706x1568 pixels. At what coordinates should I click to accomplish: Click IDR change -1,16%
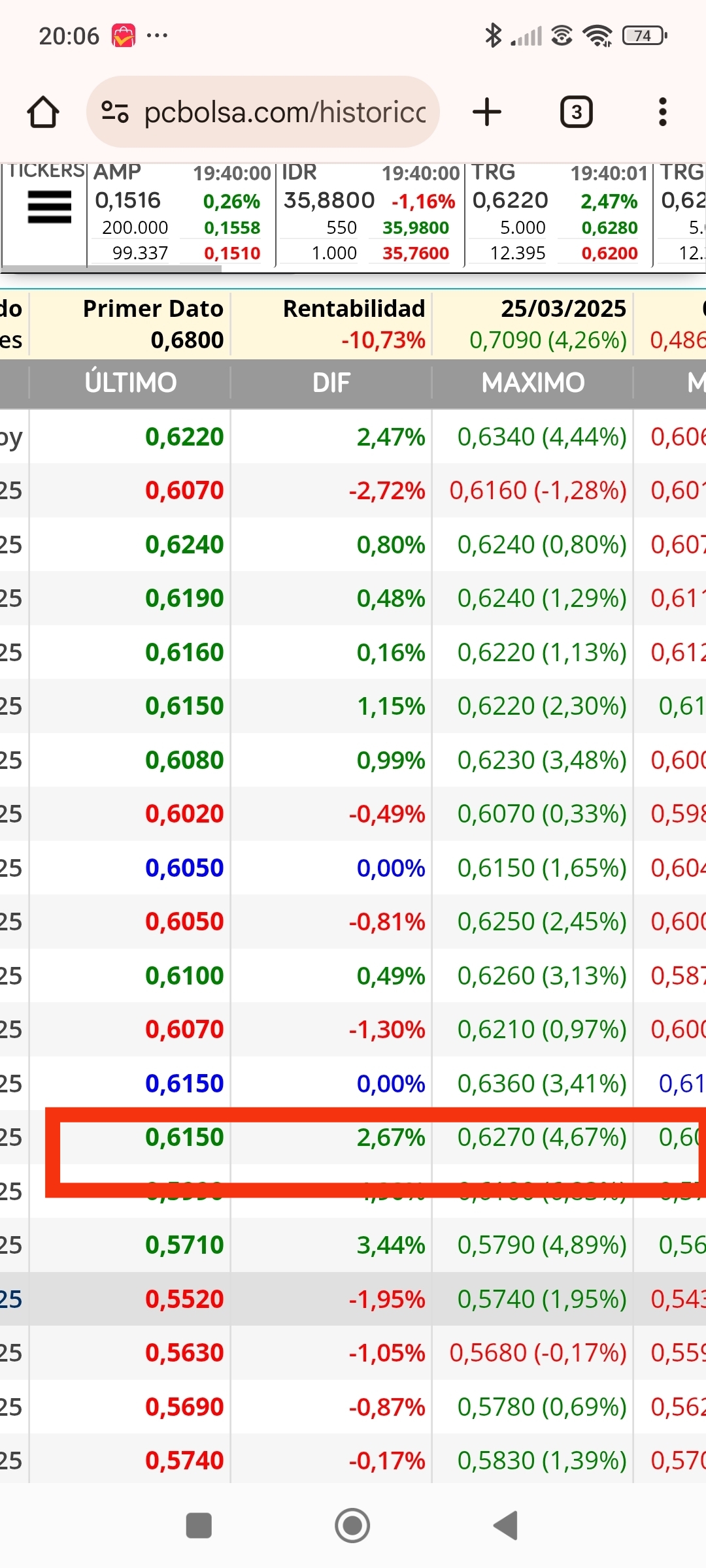pos(423,201)
